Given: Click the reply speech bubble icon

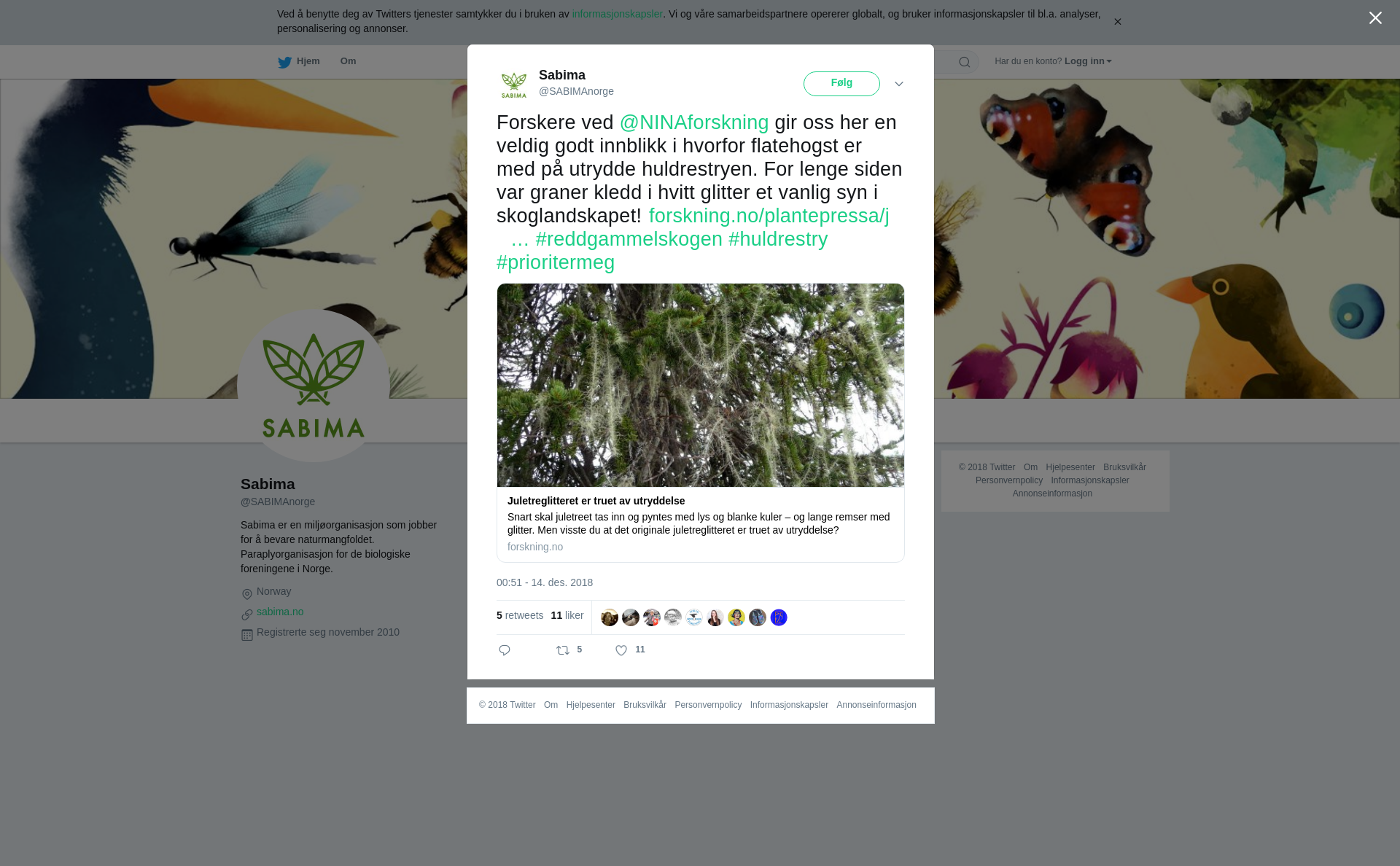Looking at the screenshot, I should click(x=505, y=650).
